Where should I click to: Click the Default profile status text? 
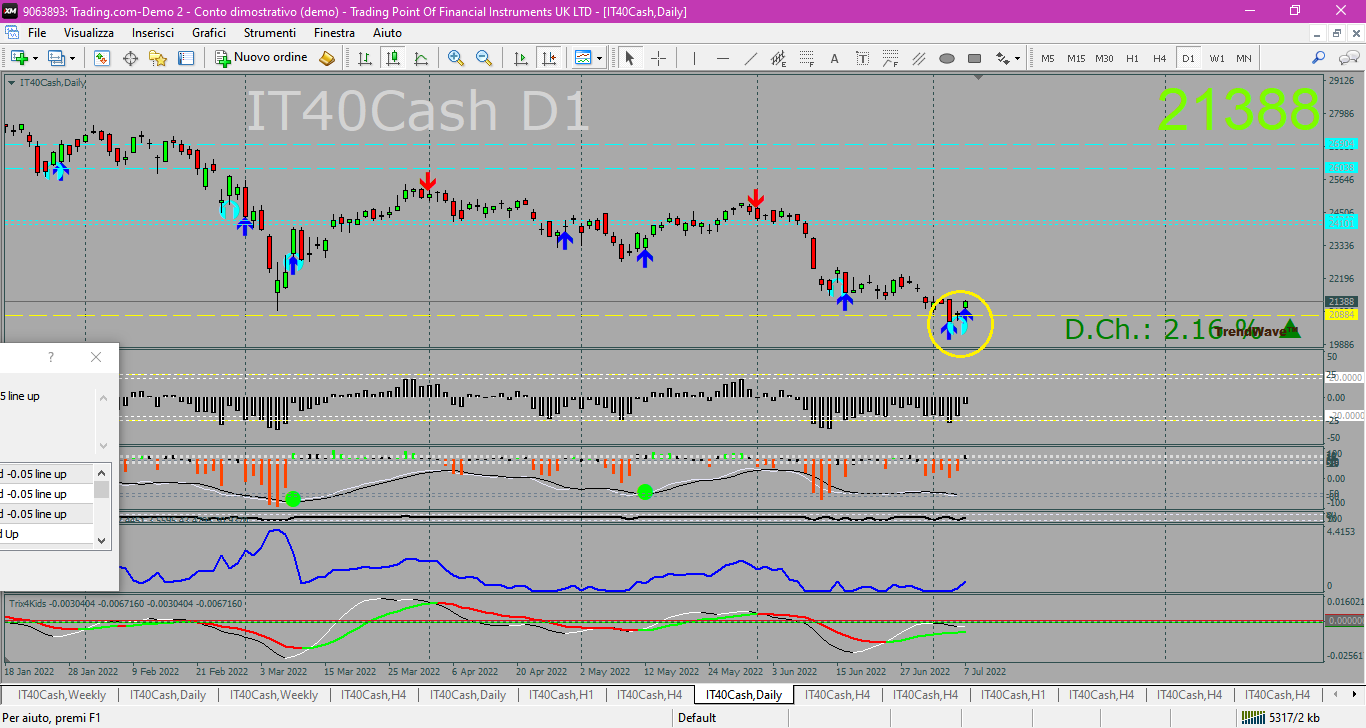(697, 717)
